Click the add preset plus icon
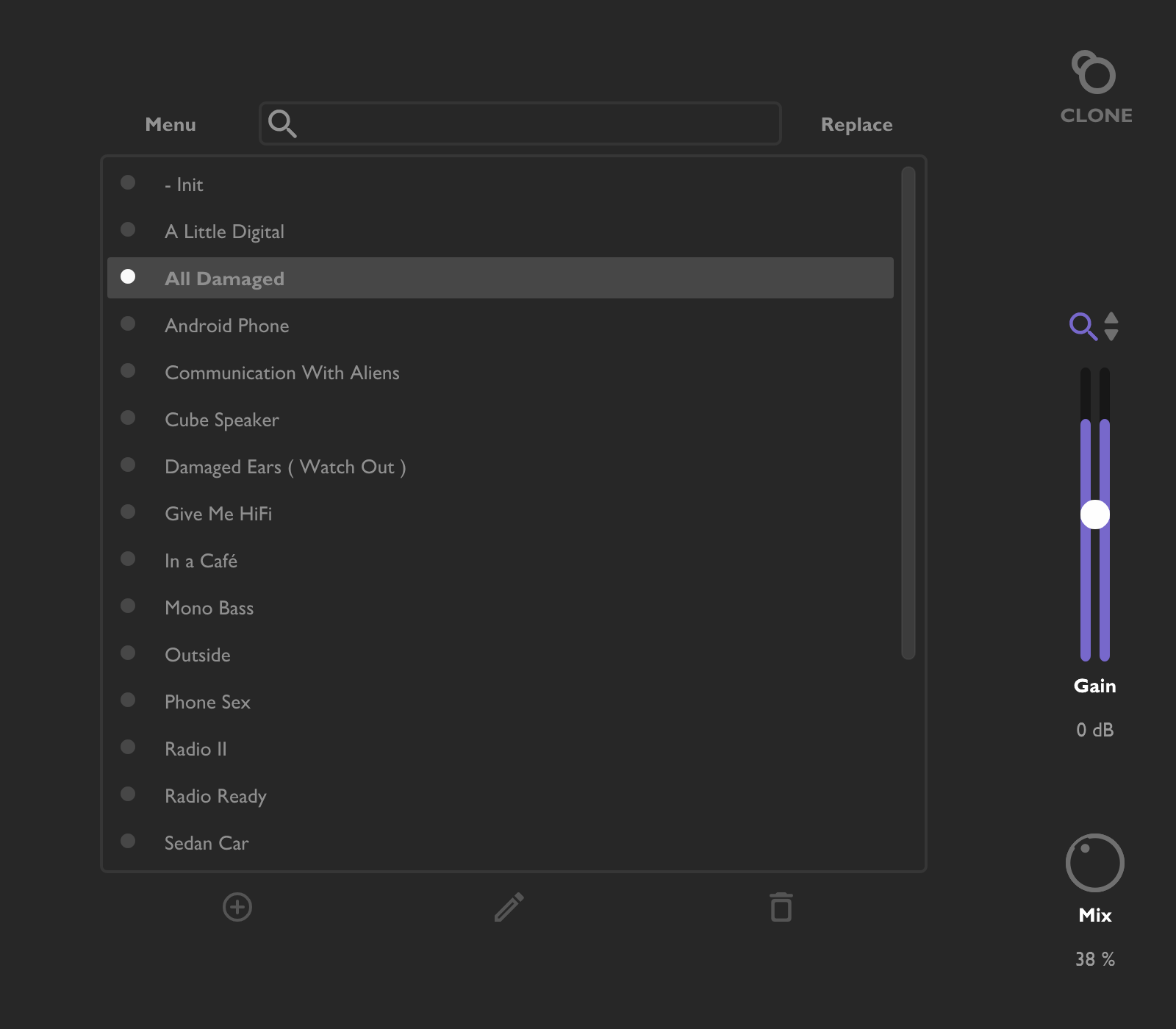The width and height of the screenshot is (1176, 1029). click(237, 908)
